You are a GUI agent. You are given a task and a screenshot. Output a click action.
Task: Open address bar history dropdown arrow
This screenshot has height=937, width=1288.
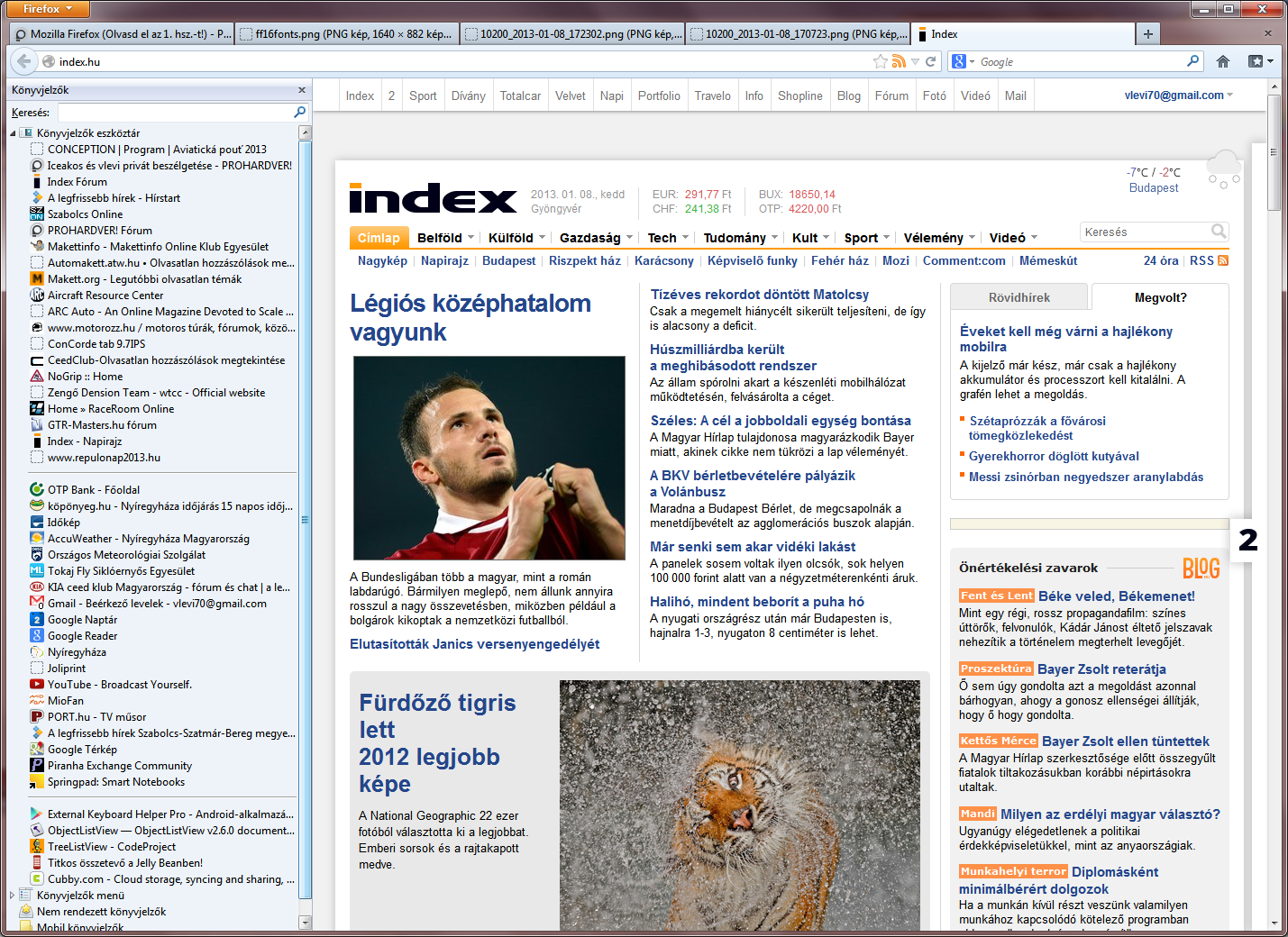point(915,61)
